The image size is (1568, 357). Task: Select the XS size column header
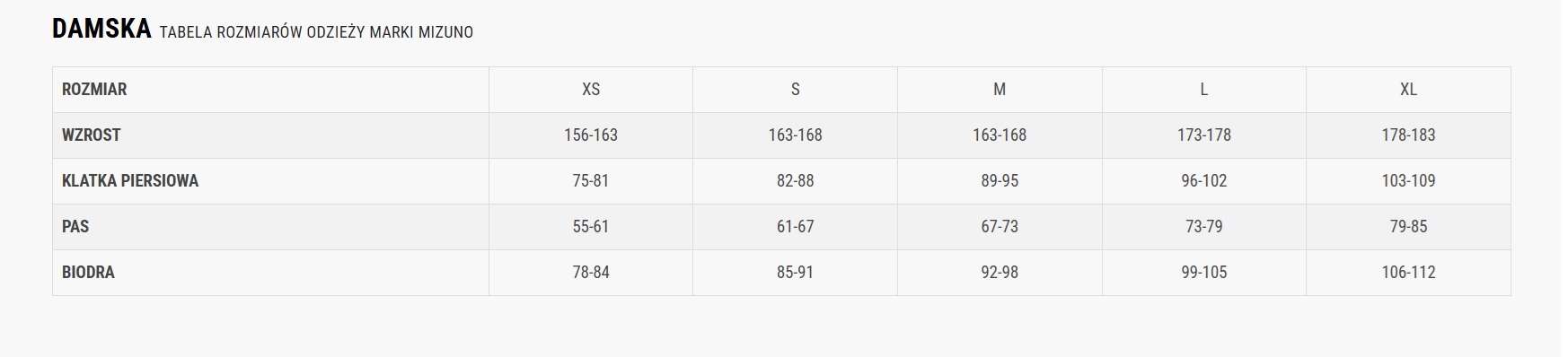[x=591, y=90]
